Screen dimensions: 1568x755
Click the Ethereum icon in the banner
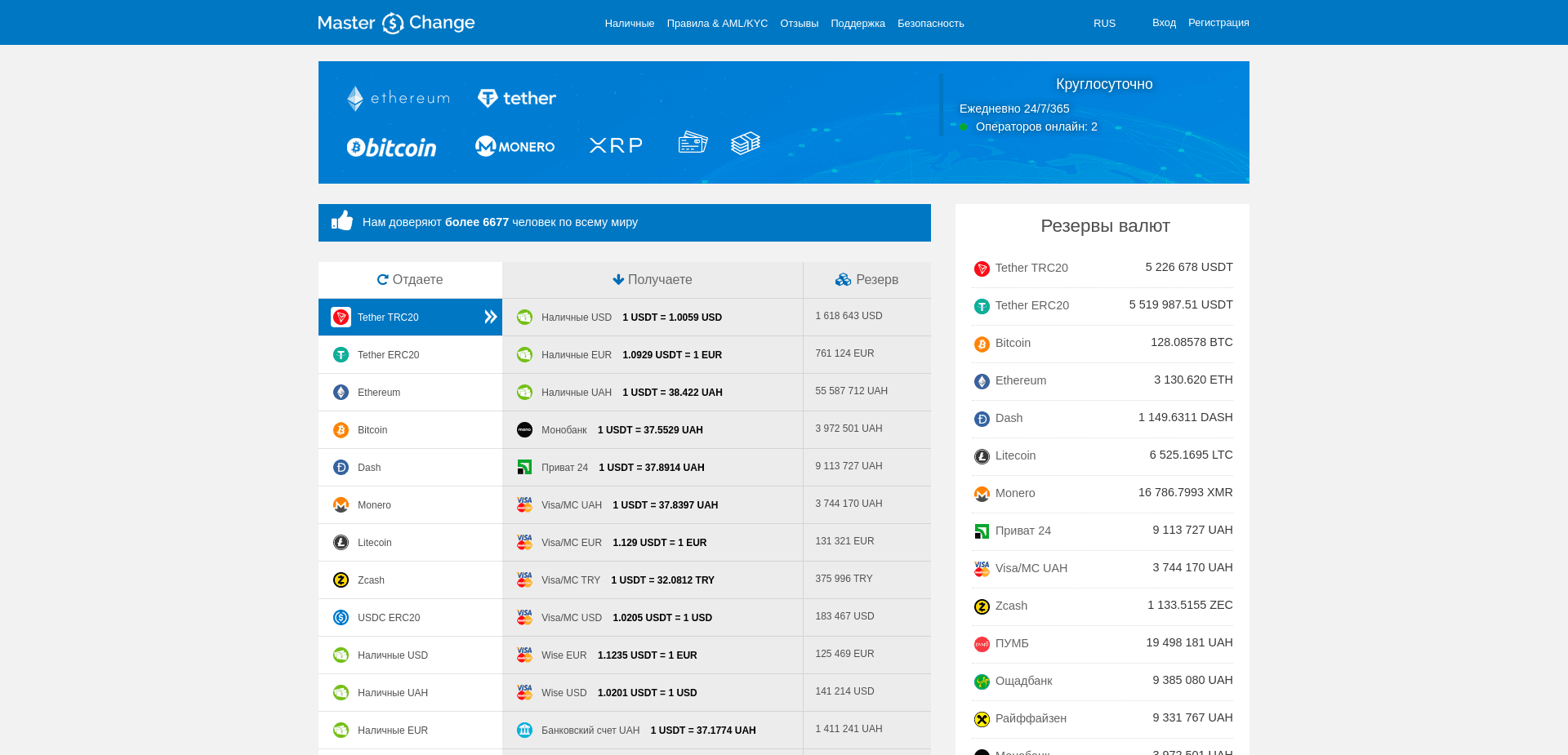(355, 97)
